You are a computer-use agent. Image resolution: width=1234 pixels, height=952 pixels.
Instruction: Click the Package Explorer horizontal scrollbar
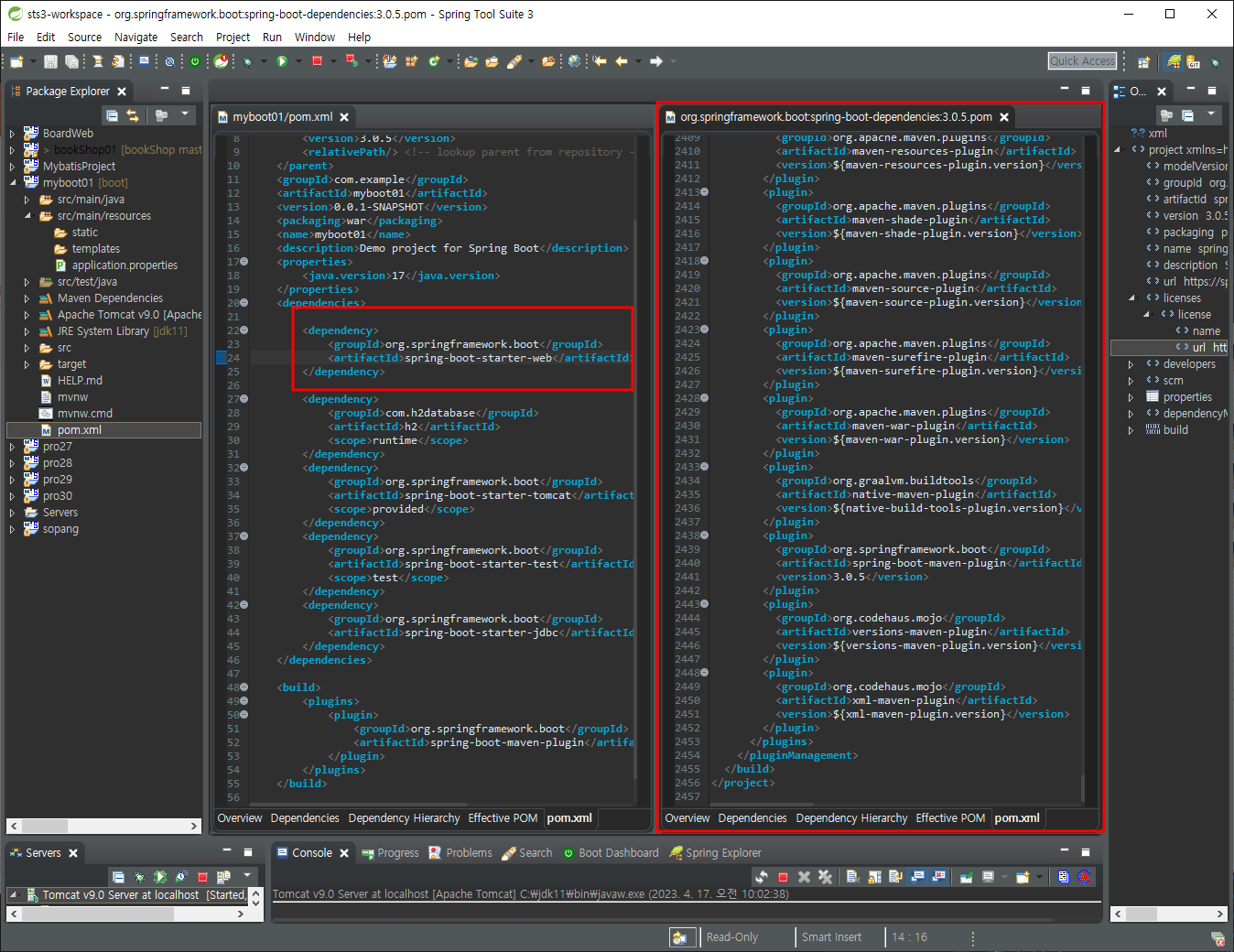pos(104,826)
